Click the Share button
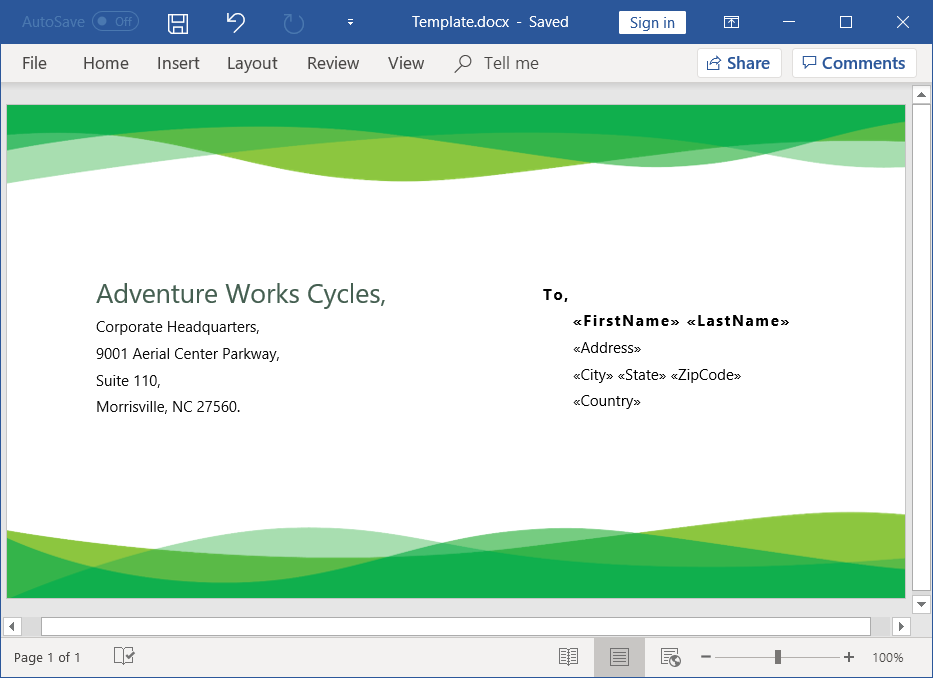The width and height of the screenshot is (933, 678). point(738,63)
